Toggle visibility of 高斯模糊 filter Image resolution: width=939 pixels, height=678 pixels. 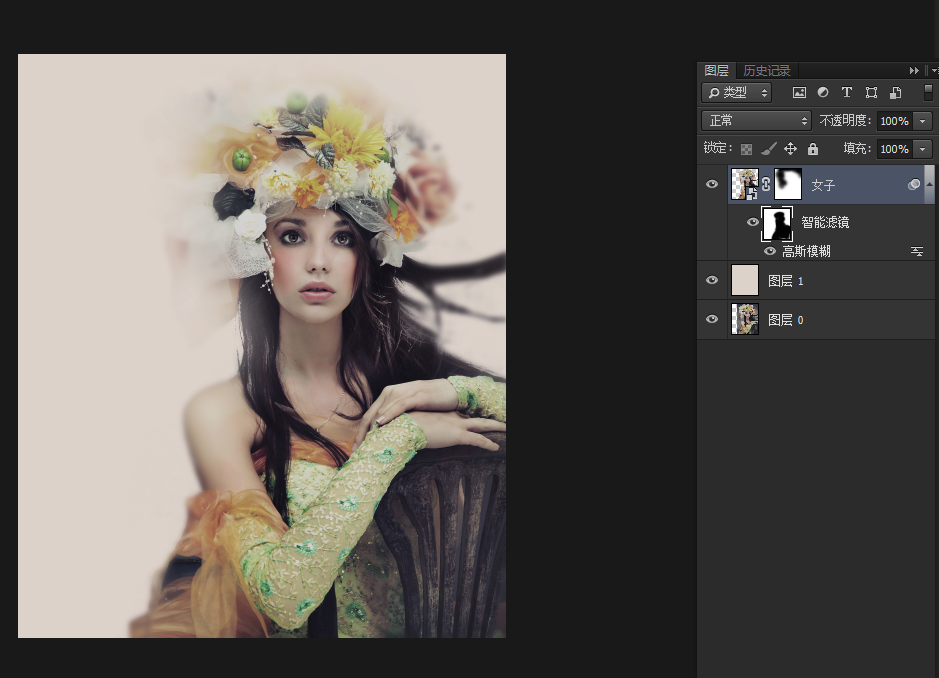(770, 251)
